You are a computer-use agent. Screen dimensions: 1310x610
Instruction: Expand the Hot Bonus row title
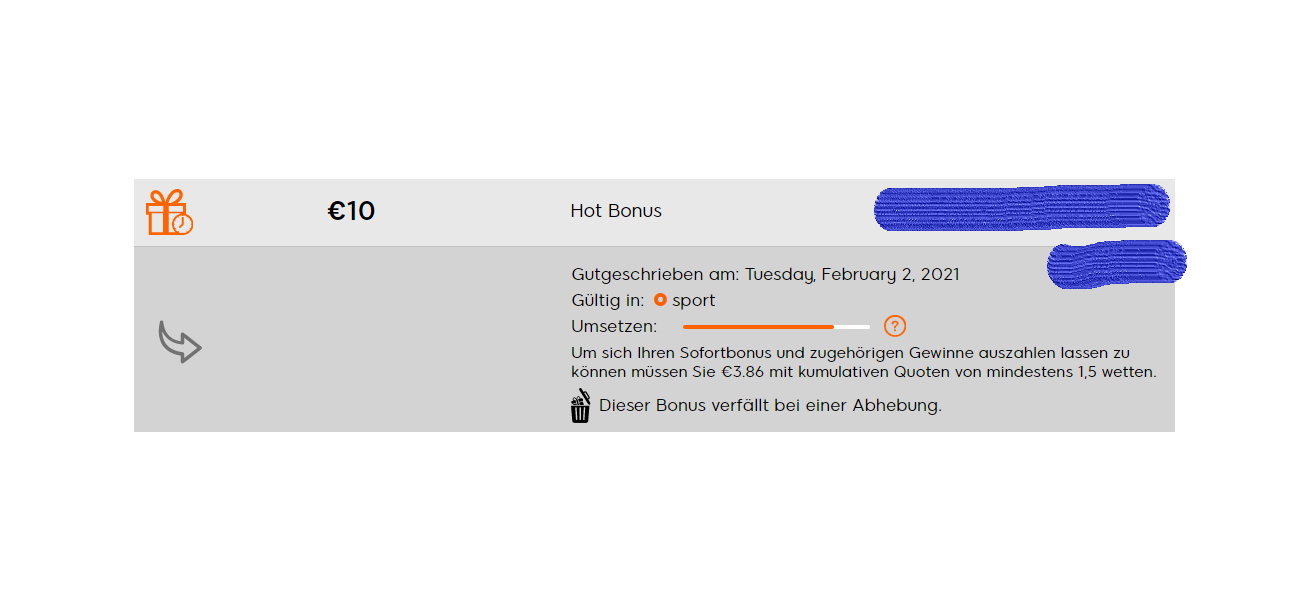point(616,211)
